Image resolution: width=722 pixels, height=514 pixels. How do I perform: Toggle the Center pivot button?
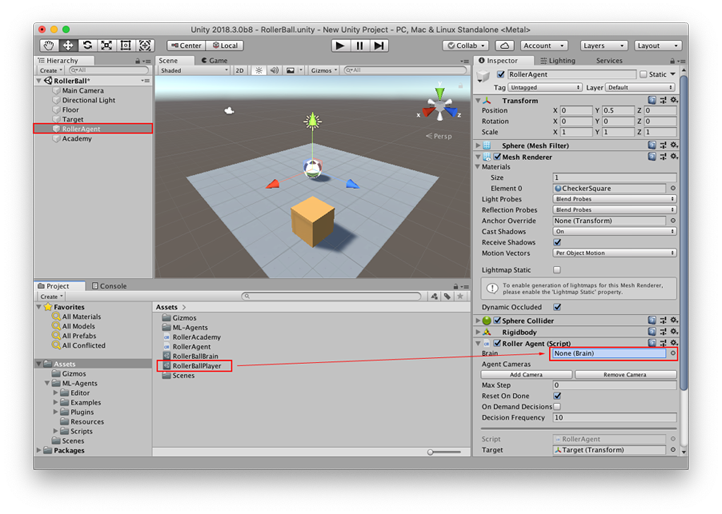click(x=186, y=46)
